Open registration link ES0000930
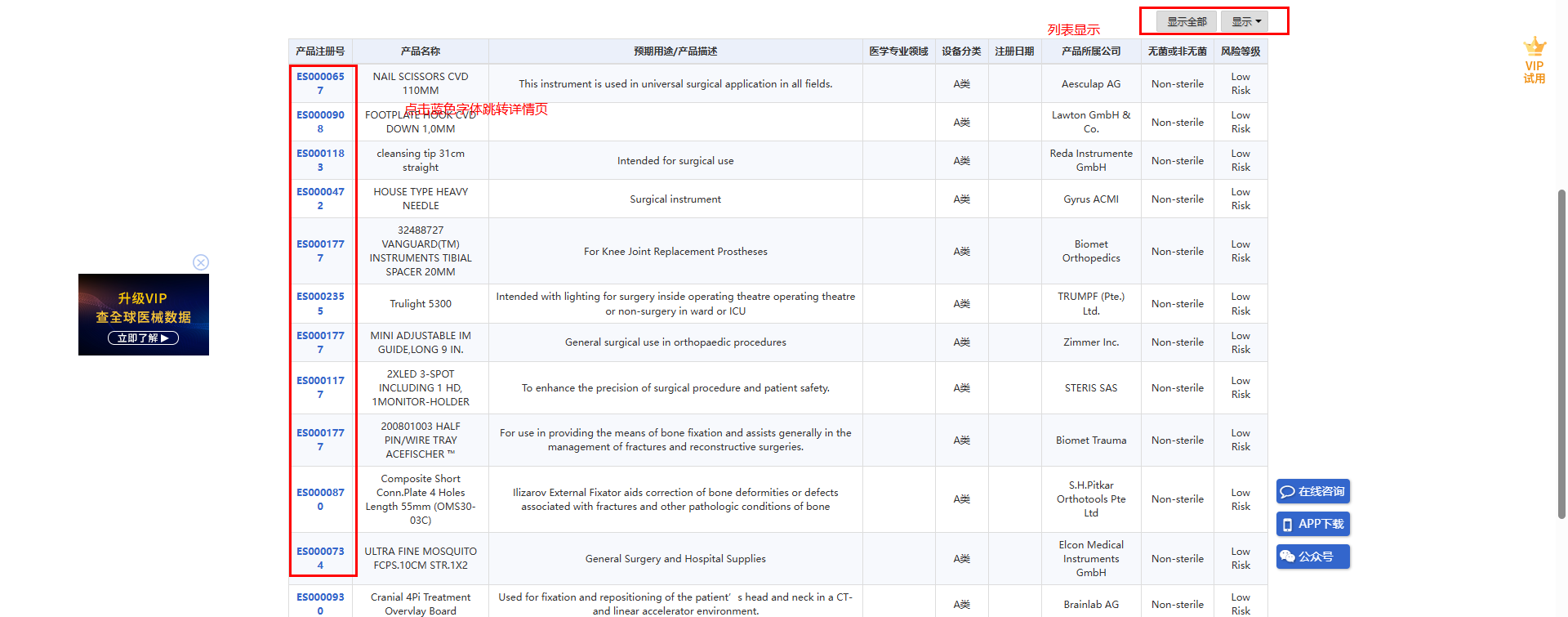Viewport: 1568px width, 617px height. pyautogui.click(x=320, y=604)
